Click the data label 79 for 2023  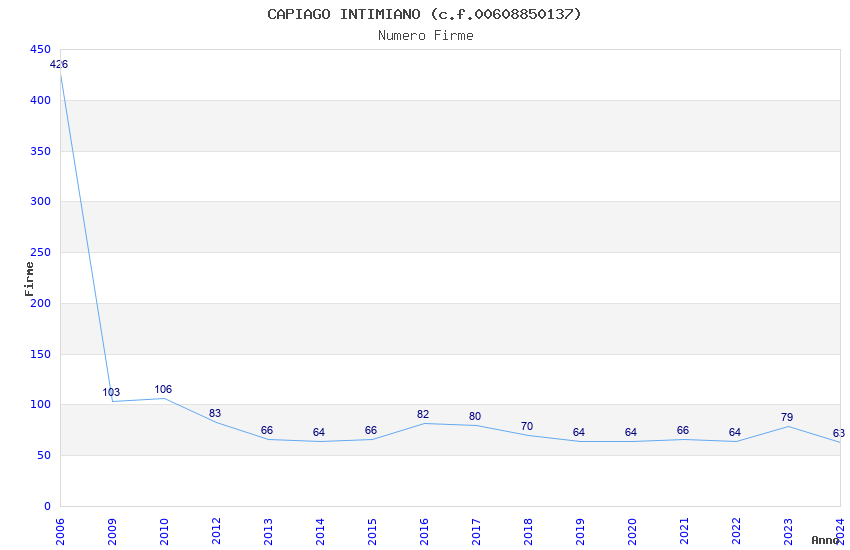tap(787, 417)
